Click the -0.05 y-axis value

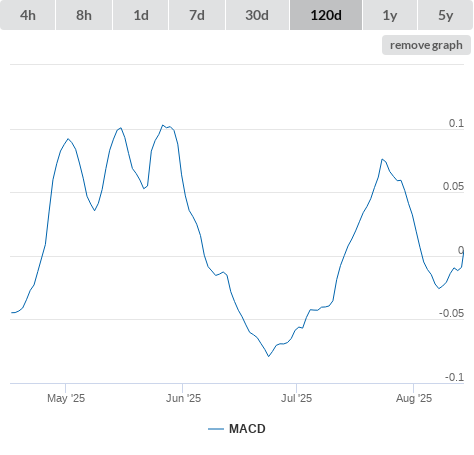[451, 313]
